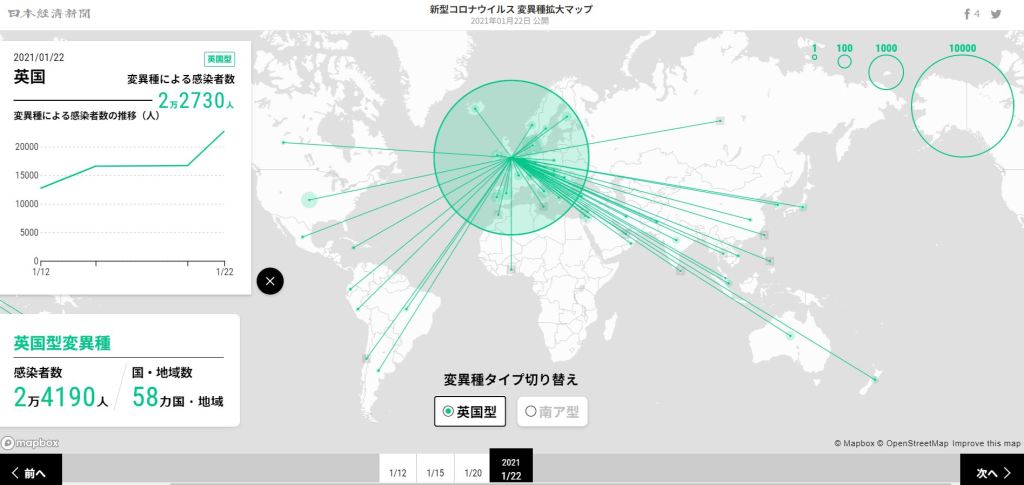Click the small circle over the United States
1024x485 pixels.
(310, 200)
